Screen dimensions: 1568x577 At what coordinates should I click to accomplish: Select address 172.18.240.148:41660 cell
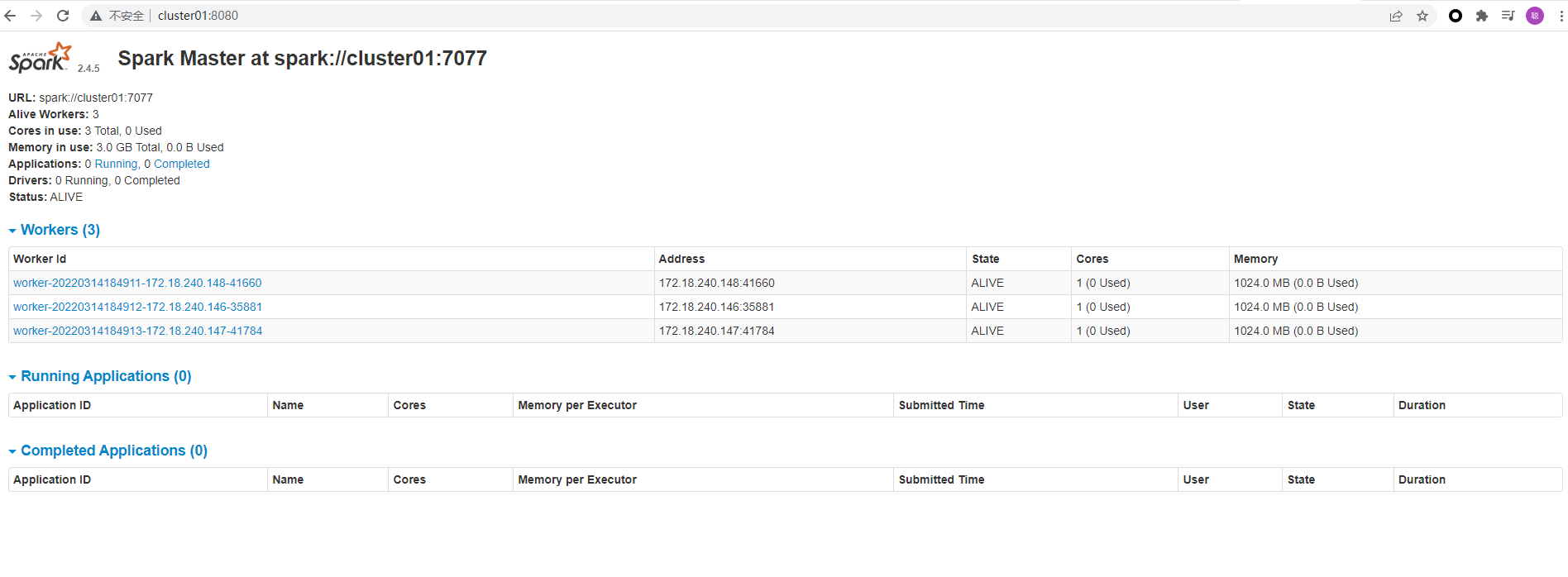[810, 283]
